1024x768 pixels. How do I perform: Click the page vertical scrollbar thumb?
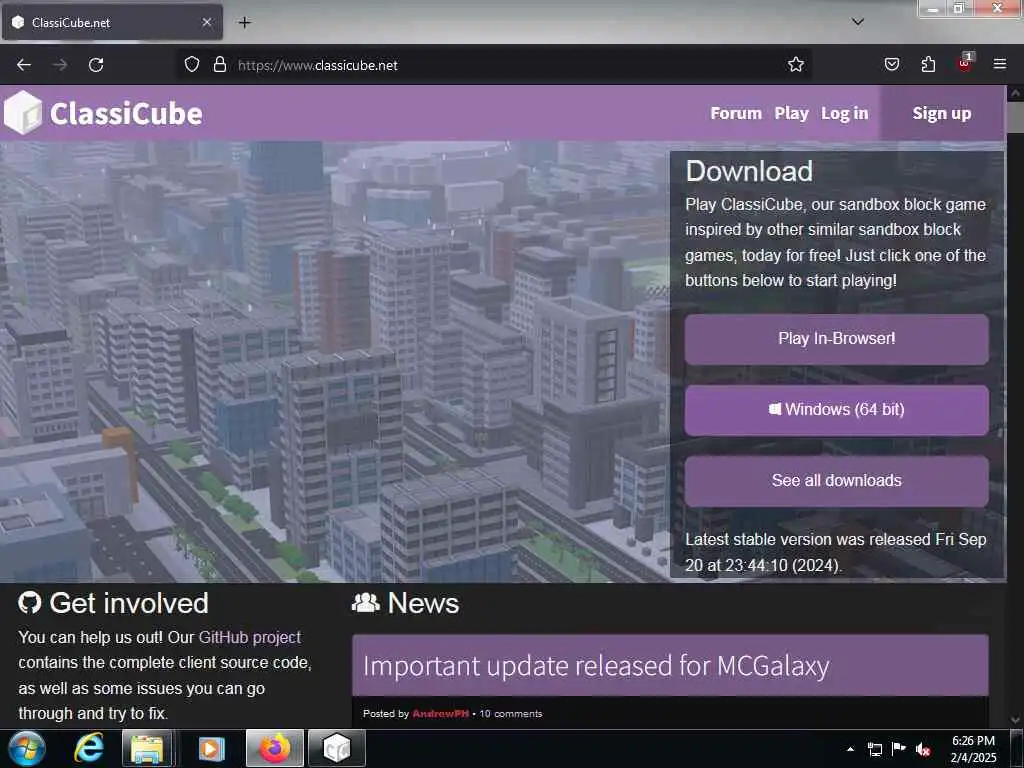coord(1016,118)
